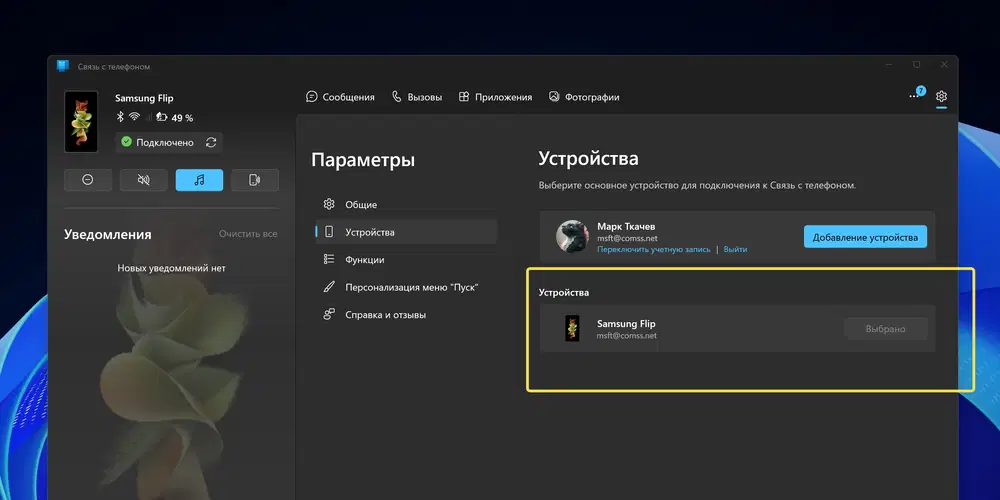
Task: Open the Вызовы tab
Action: [416, 97]
